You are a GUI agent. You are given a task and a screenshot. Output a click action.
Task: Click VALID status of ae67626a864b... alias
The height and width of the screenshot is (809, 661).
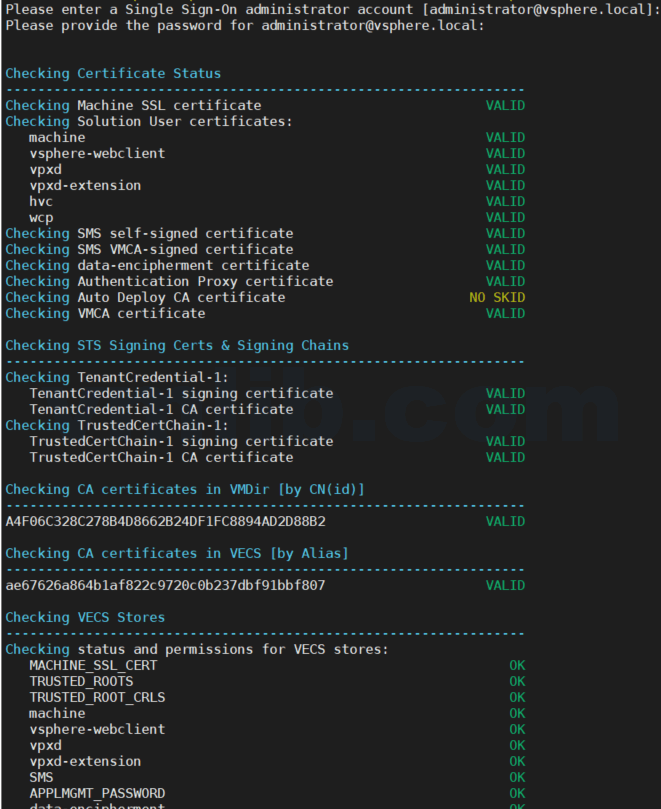pyautogui.click(x=505, y=585)
